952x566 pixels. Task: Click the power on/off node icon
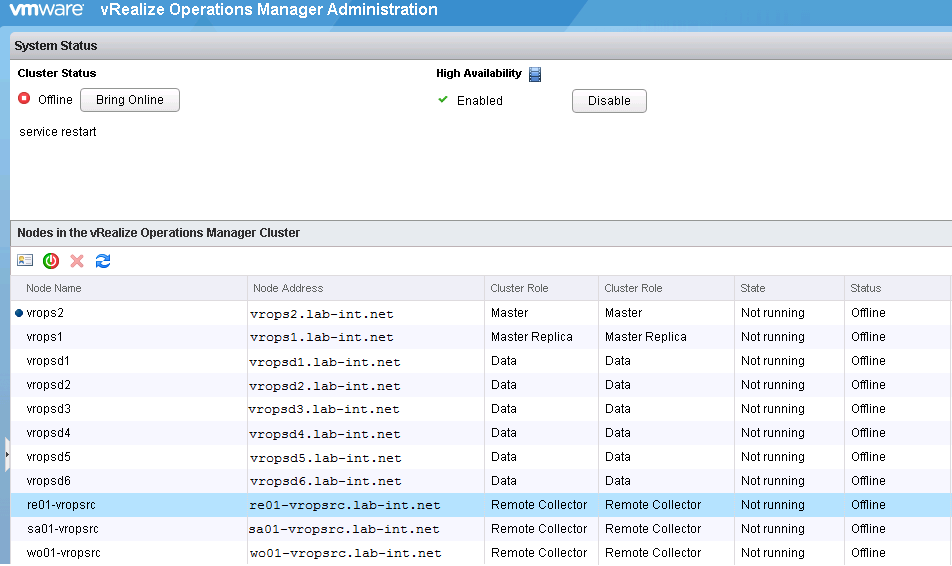[x=51, y=261]
